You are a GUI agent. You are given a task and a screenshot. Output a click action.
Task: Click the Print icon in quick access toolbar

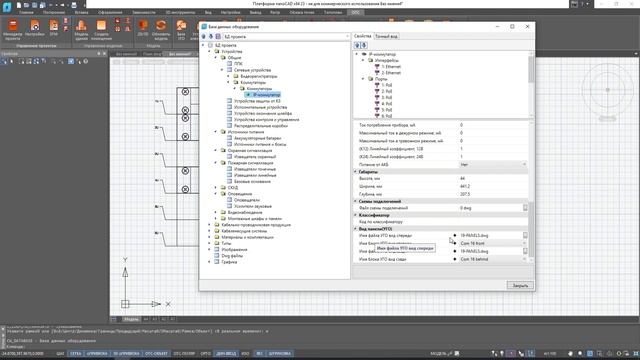coord(74,5)
